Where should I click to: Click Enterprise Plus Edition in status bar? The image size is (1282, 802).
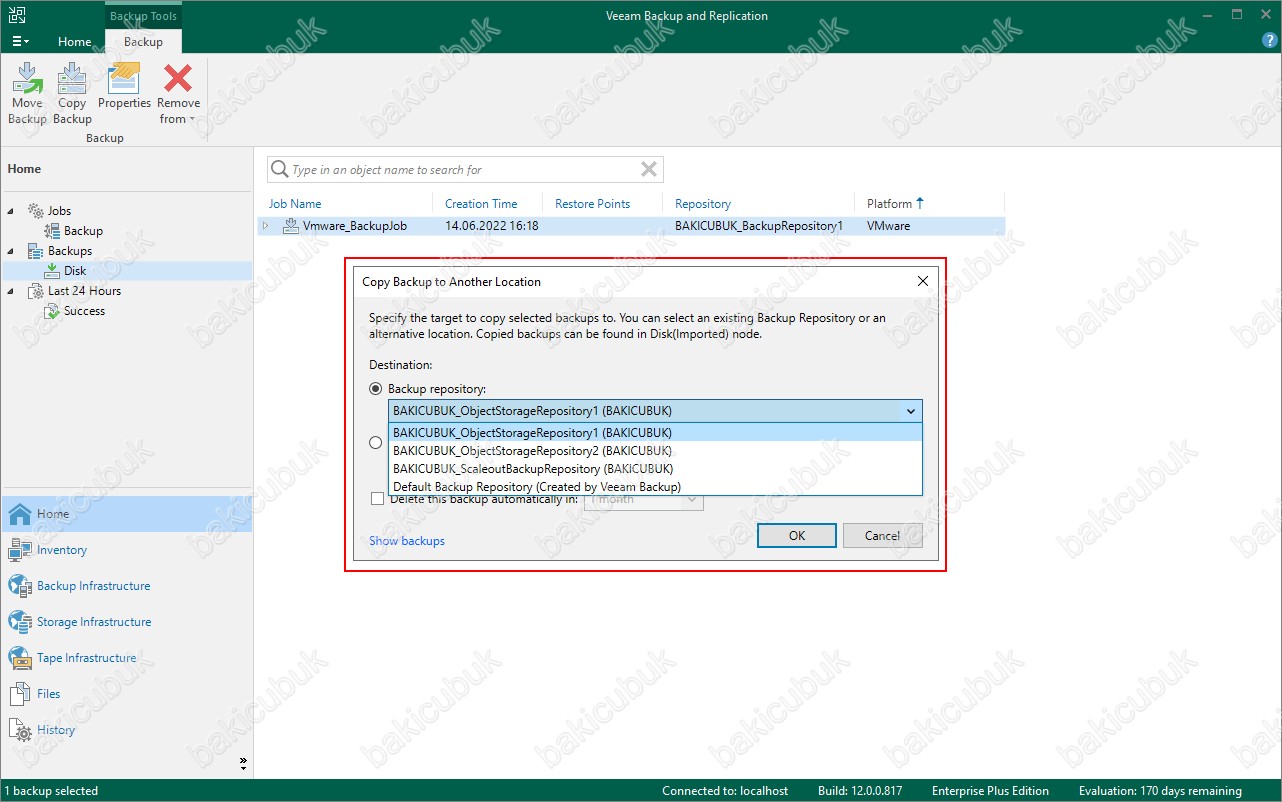[990, 791]
